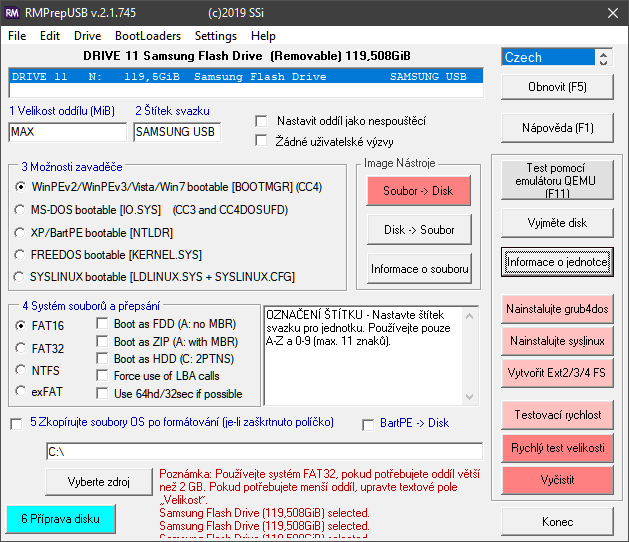Image resolution: width=629 pixels, height=542 pixels.
Task: Select MS-DOS bootable [IO.SYS] option
Action: click(20, 210)
